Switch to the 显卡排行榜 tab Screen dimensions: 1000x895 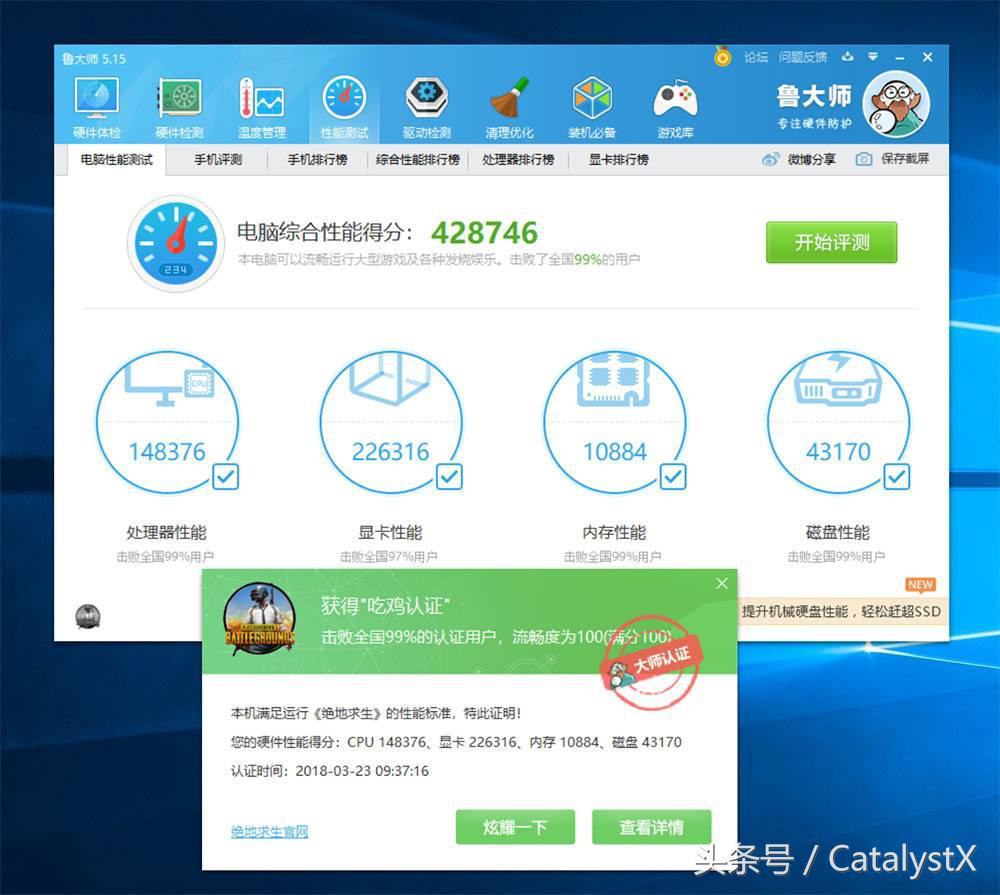(x=619, y=159)
